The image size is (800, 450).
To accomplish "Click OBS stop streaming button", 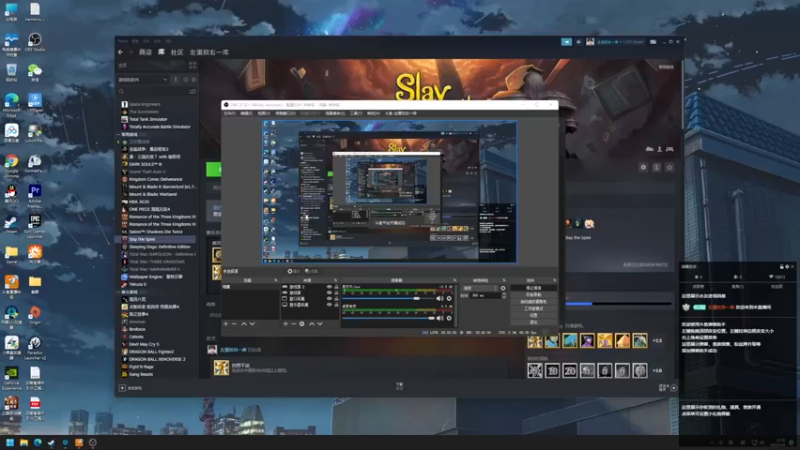I will click(x=534, y=288).
